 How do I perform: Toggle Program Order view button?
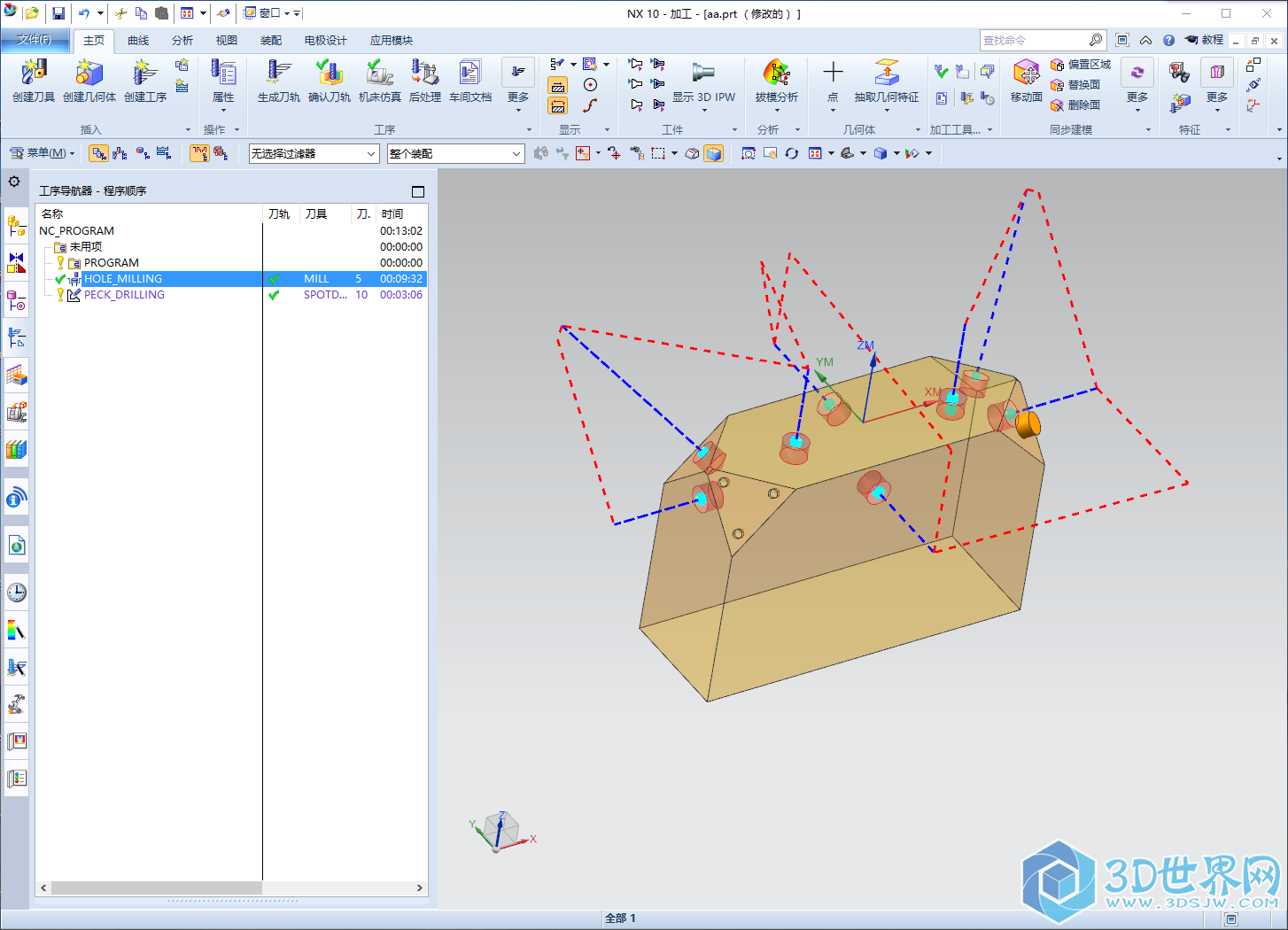(x=99, y=153)
